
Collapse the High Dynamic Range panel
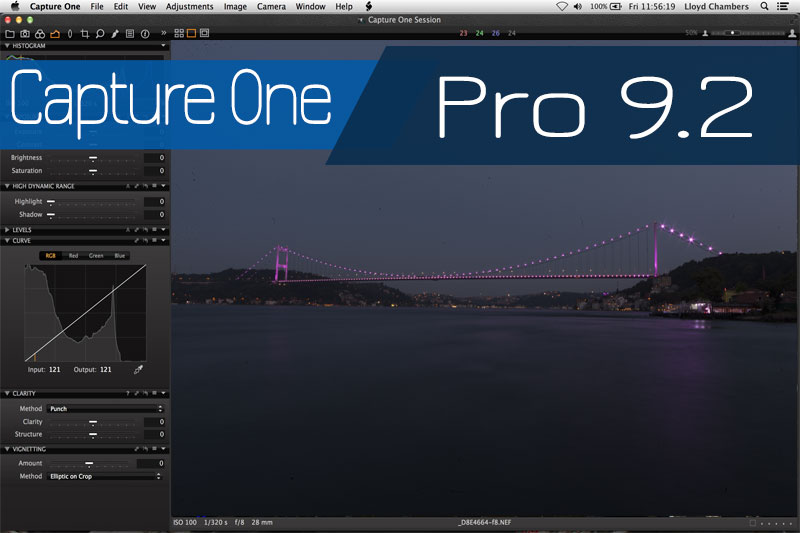click(7, 186)
